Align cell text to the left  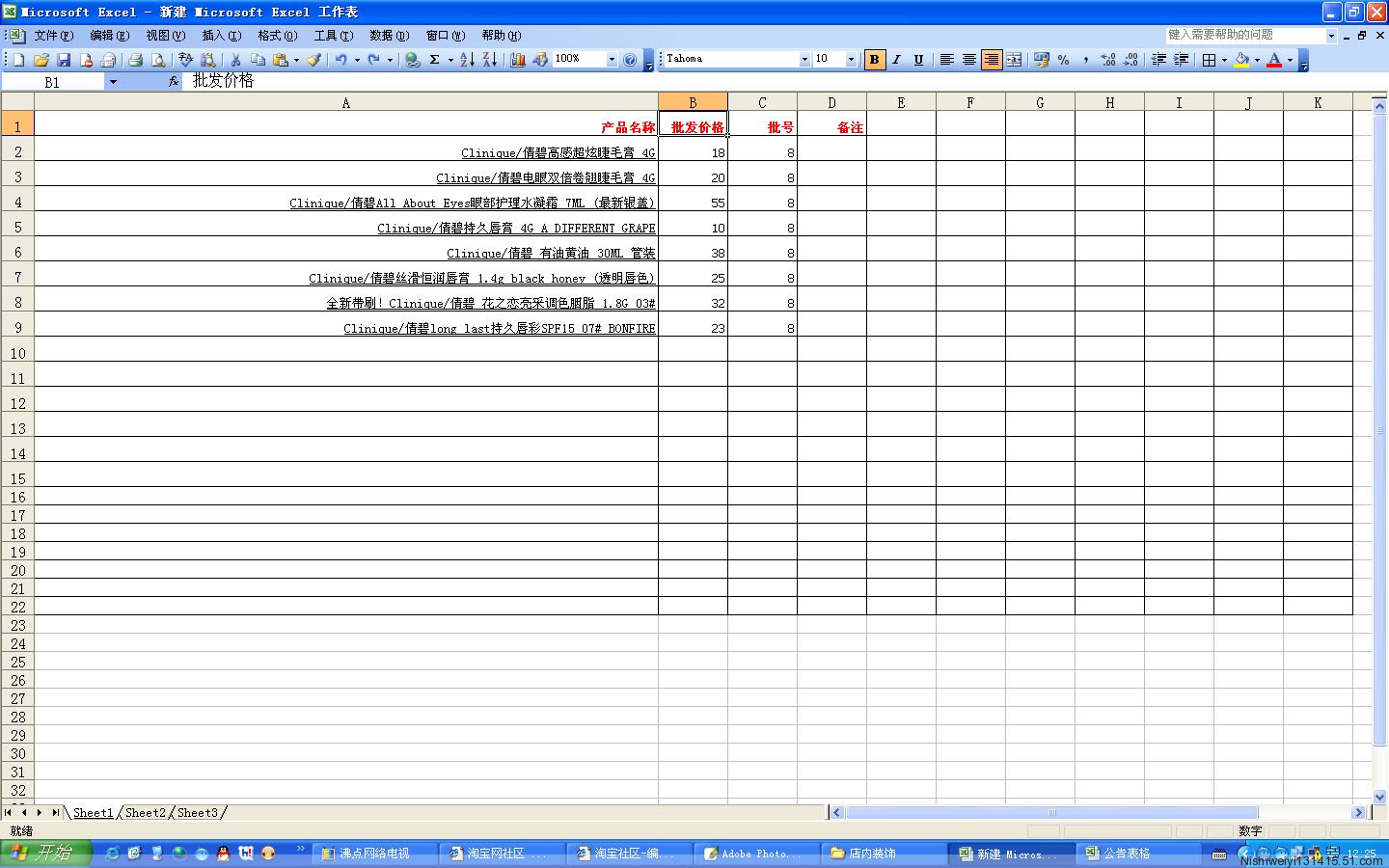coord(946,60)
